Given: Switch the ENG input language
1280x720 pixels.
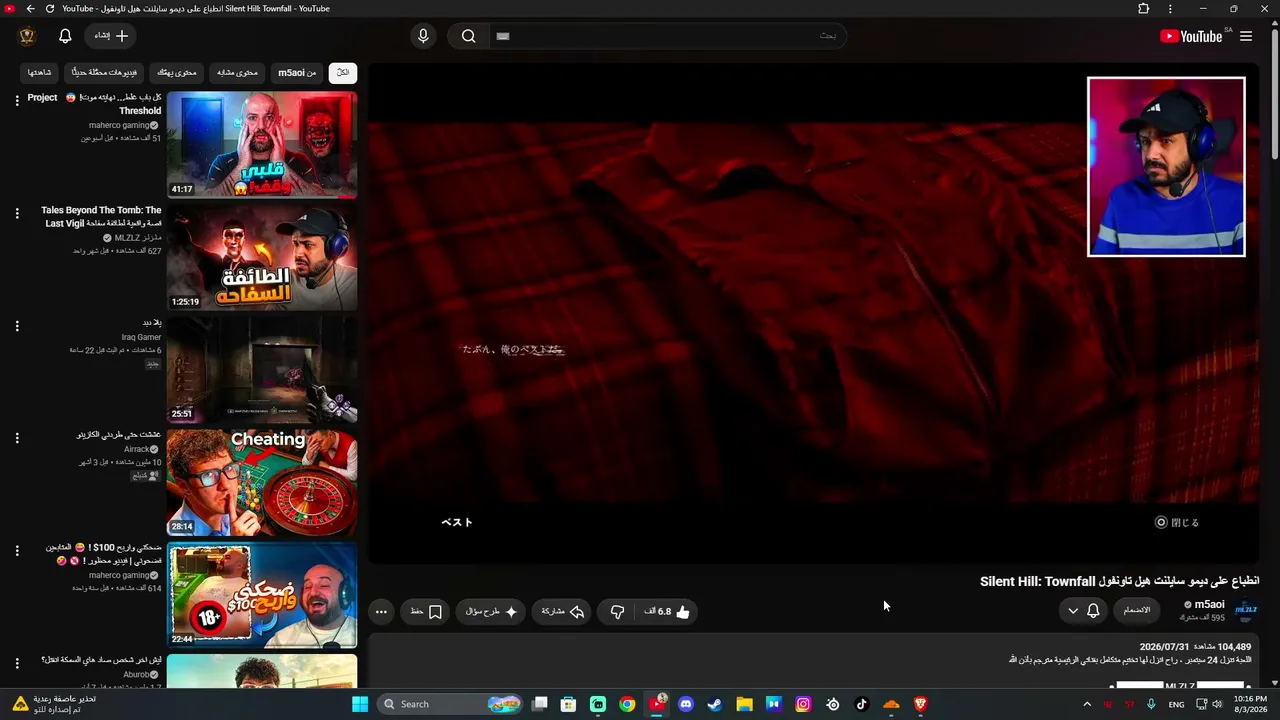Looking at the screenshot, I should (x=1176, y=704).
